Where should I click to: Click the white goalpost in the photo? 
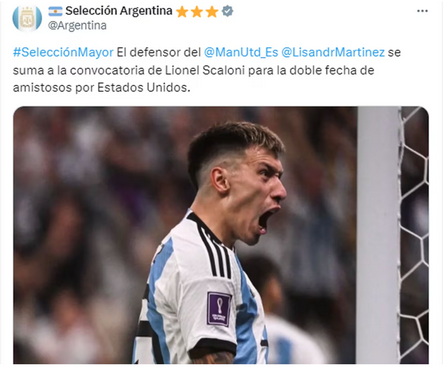pos(379,235)
